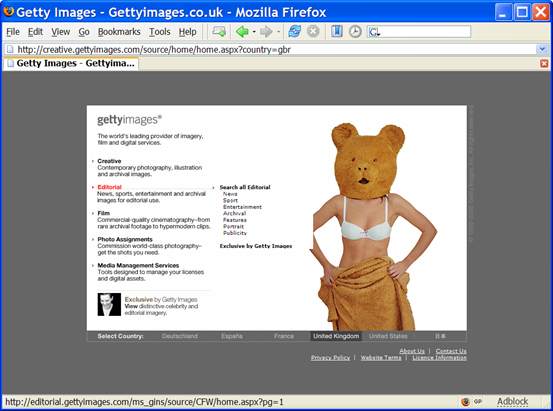Click the green Back arrow button
Screen dimensions: 553x411
point(242,32)
